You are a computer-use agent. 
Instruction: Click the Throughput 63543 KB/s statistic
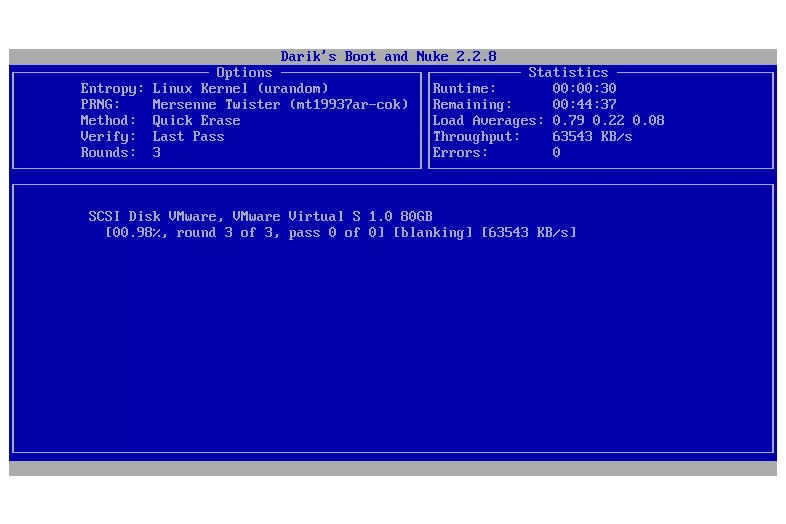coord(532,136)
